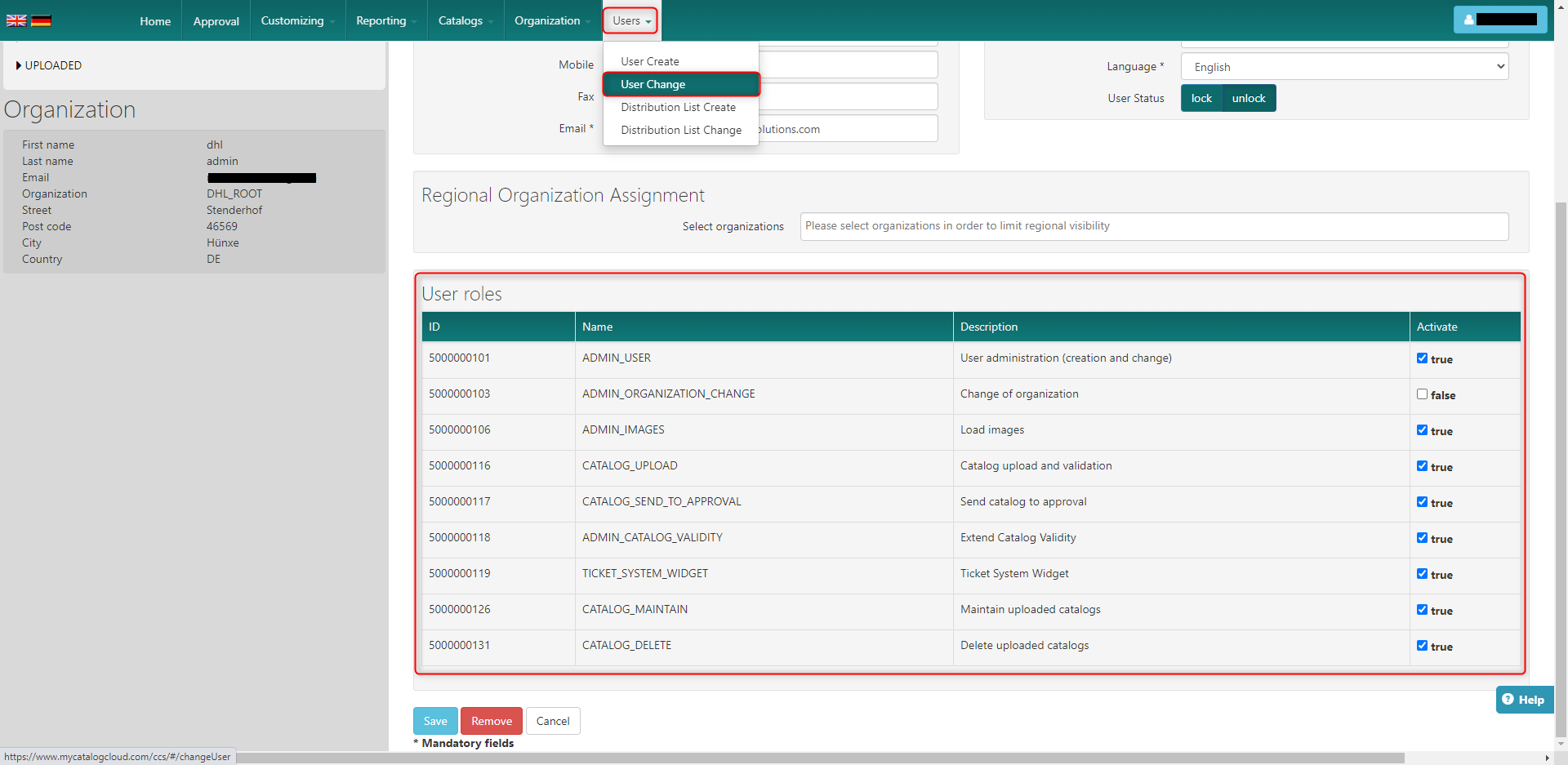Open the user profile button top right
The image size is (1568, 765).
1499,20
